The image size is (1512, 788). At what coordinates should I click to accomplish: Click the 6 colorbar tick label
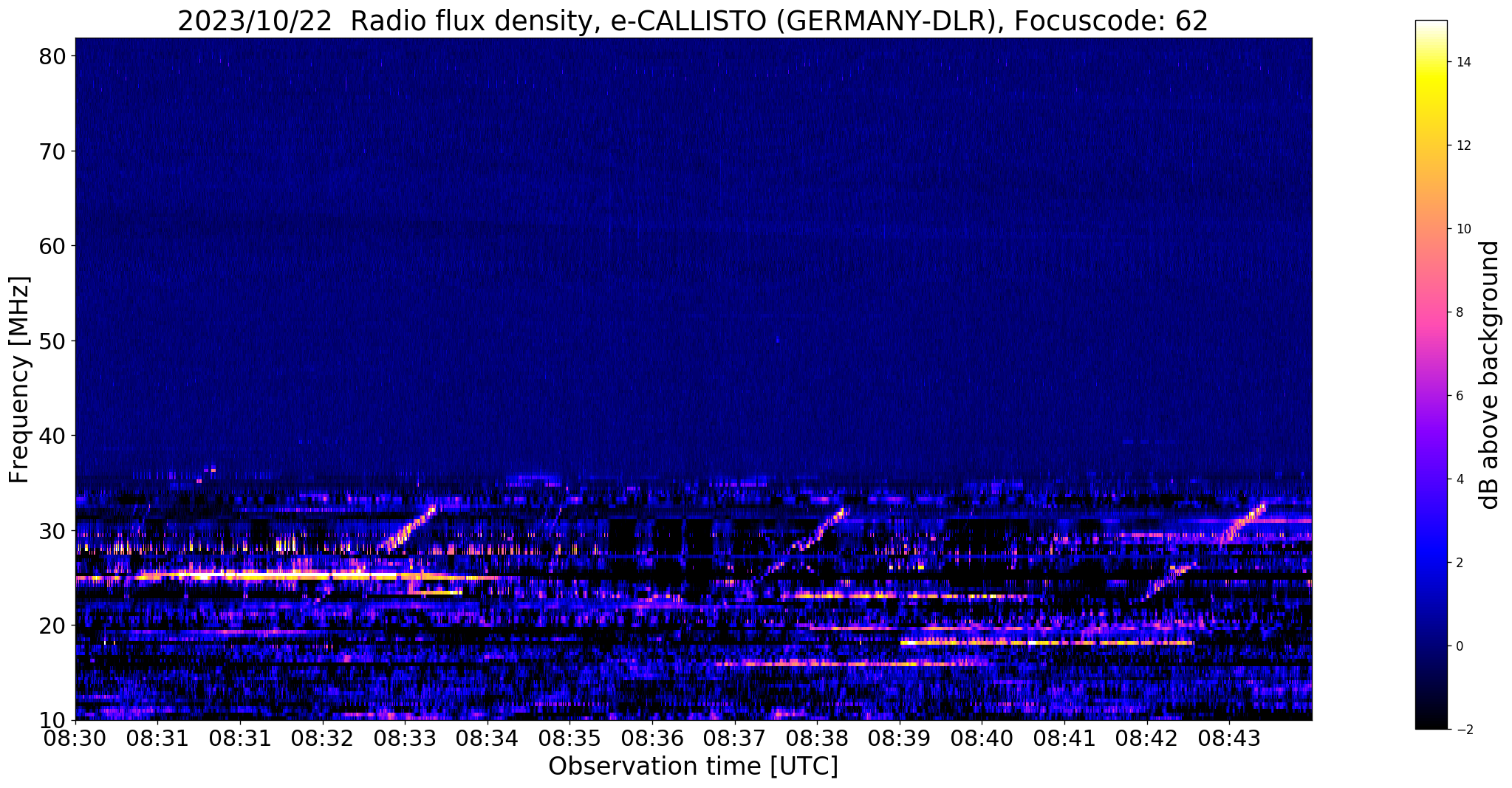click(x=1459, y=396)
